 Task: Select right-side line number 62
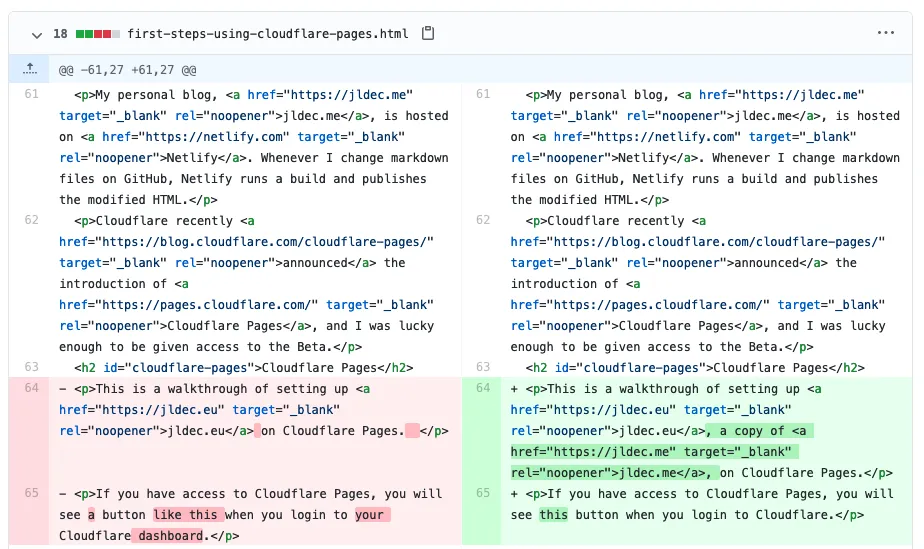tap(483, 220)
